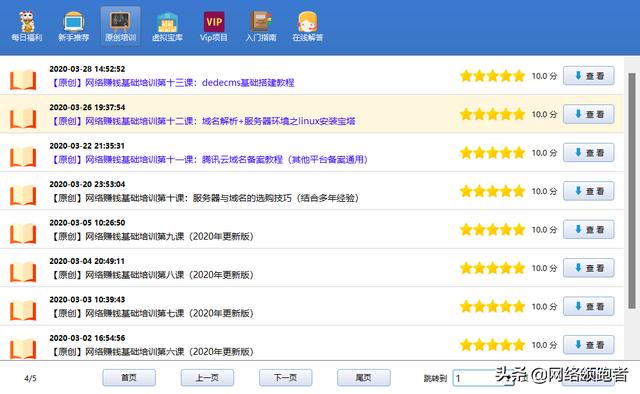Click the star rating of lesson 第七课
Viewport: 640px width, 394px height.
tap(492, 306)
